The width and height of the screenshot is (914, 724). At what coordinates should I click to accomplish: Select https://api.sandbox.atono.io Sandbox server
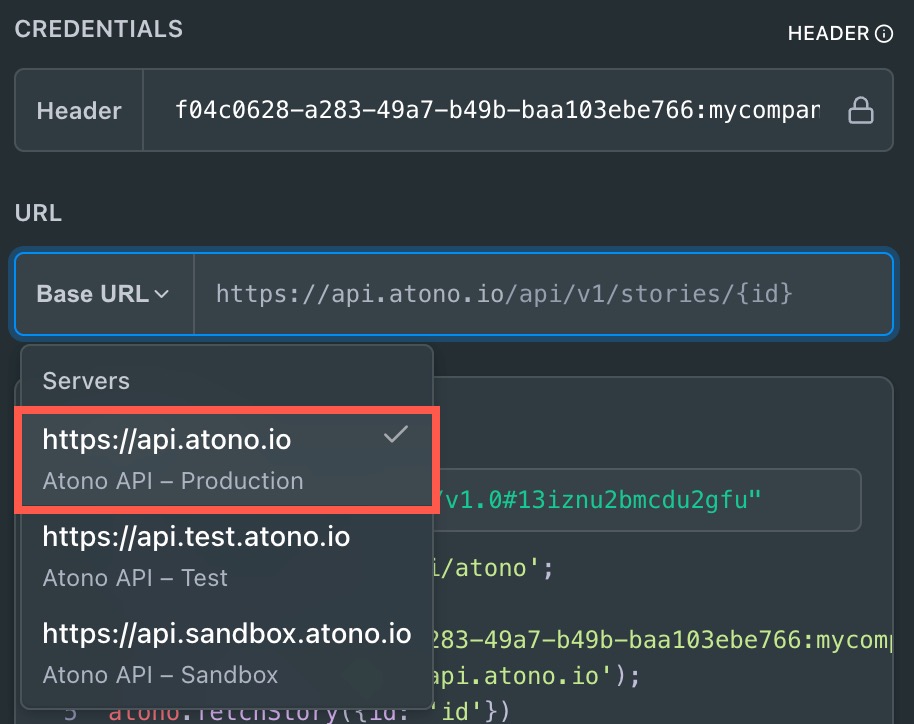[x=227, y=653]
